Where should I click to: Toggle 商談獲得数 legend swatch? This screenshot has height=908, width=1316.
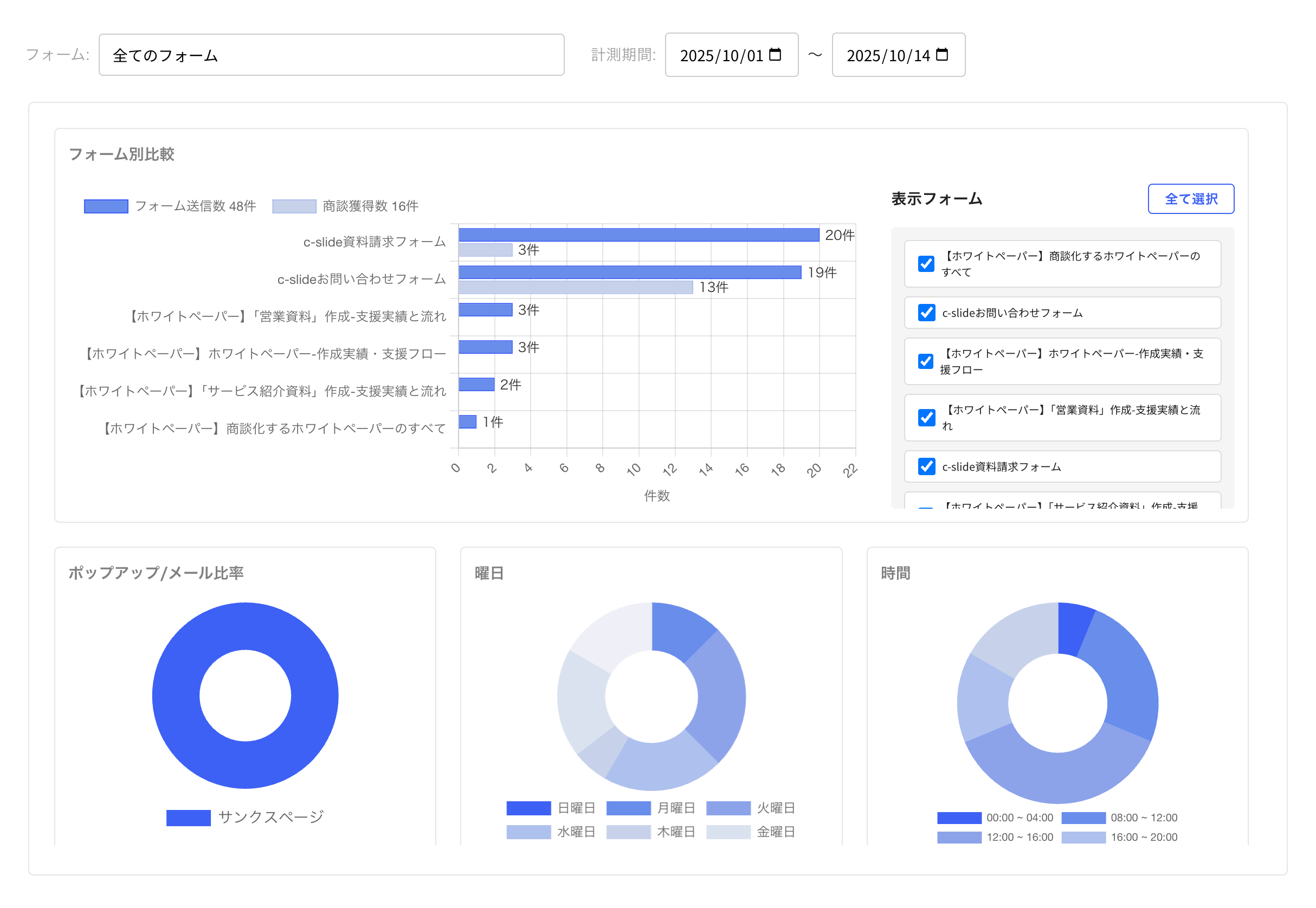294,206
